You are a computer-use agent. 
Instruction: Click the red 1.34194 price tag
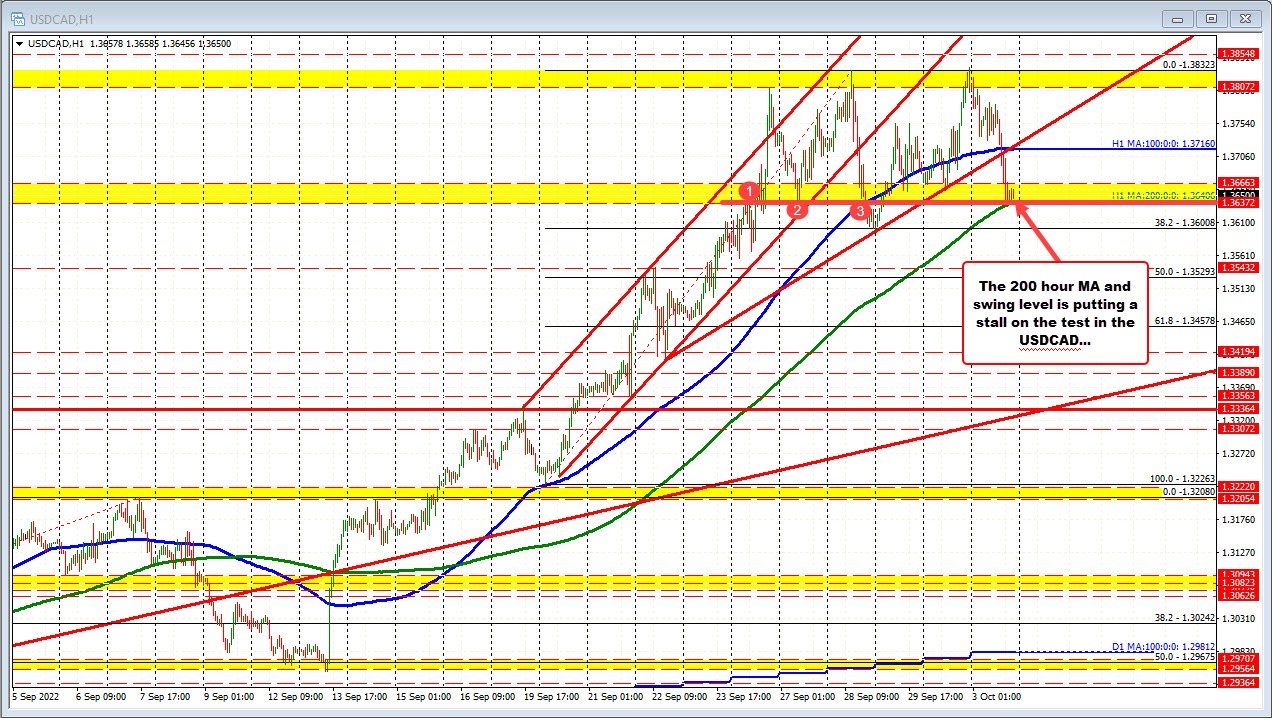(x=1239, y=352)
